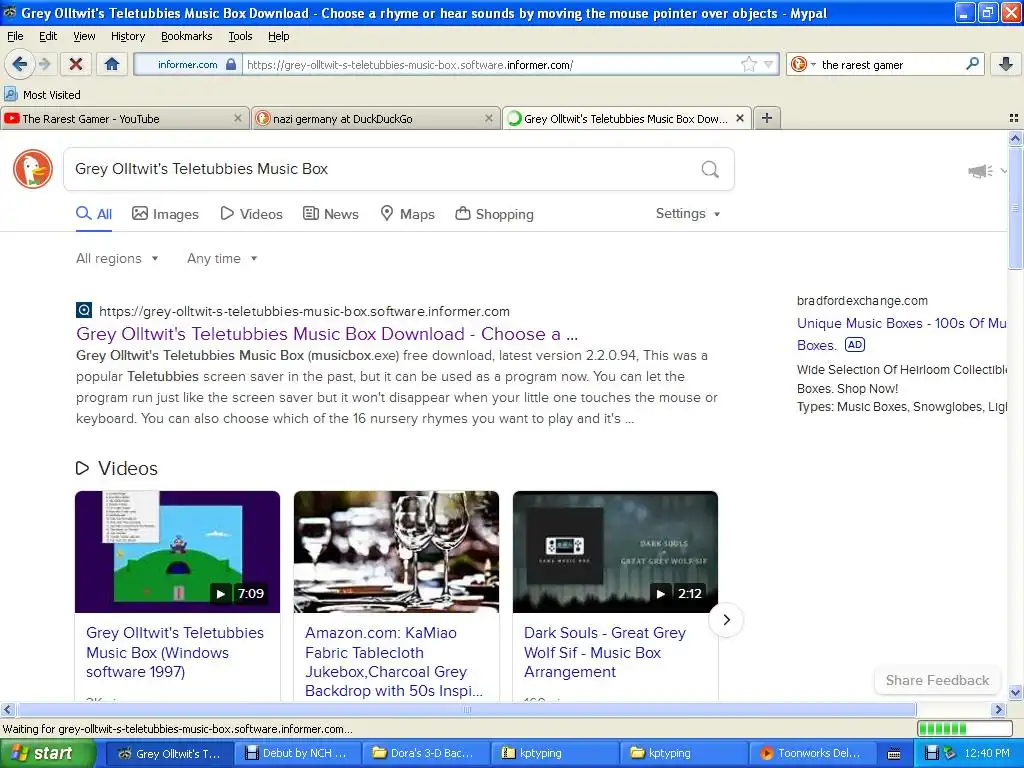
Task: Open the Unique Music Boxes ad link
Action: [901, 334]
